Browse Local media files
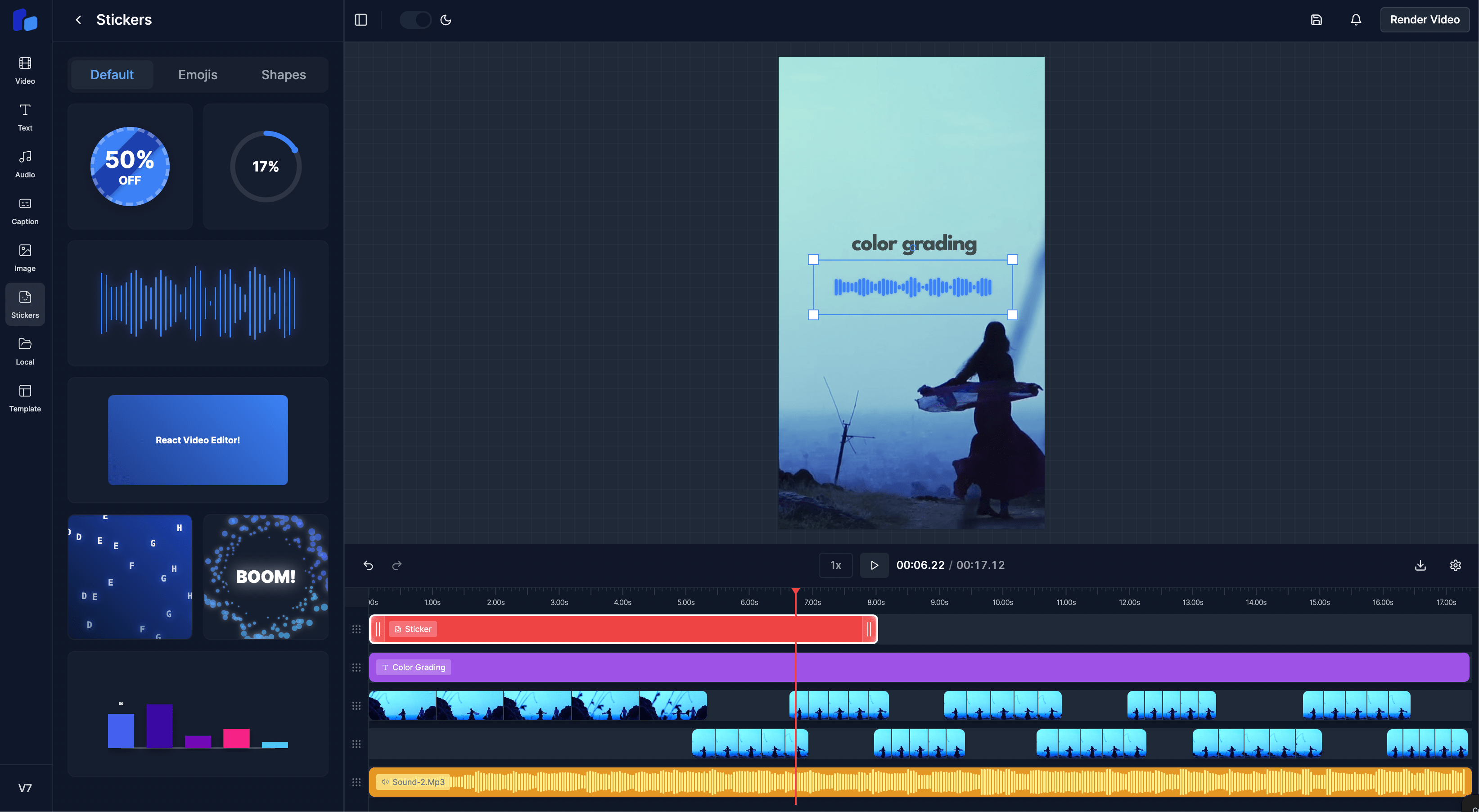The height and width of the screenshot is (812, 1479). 25,351
